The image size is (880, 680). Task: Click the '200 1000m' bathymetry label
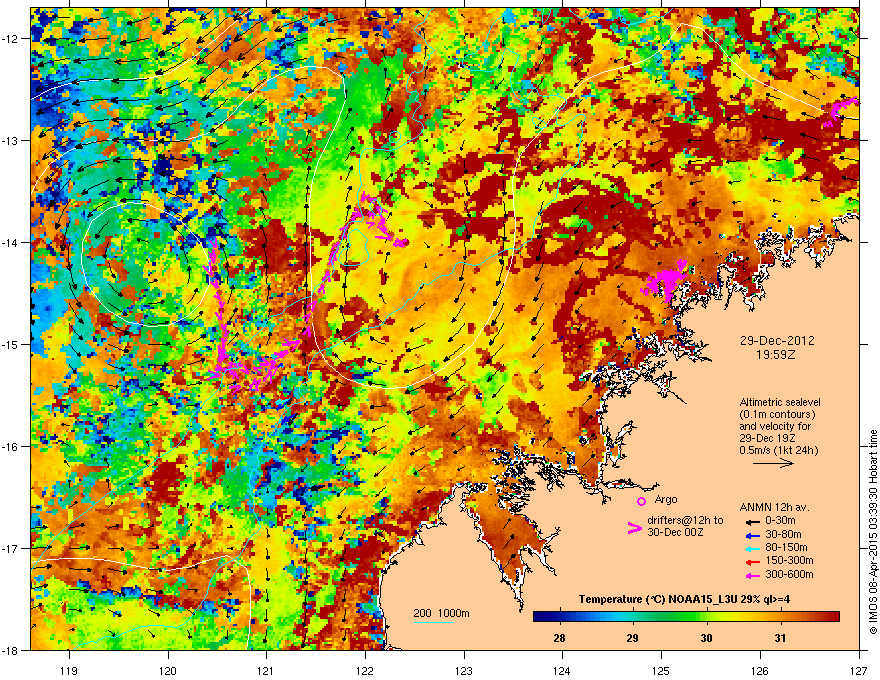click(441, 613)
